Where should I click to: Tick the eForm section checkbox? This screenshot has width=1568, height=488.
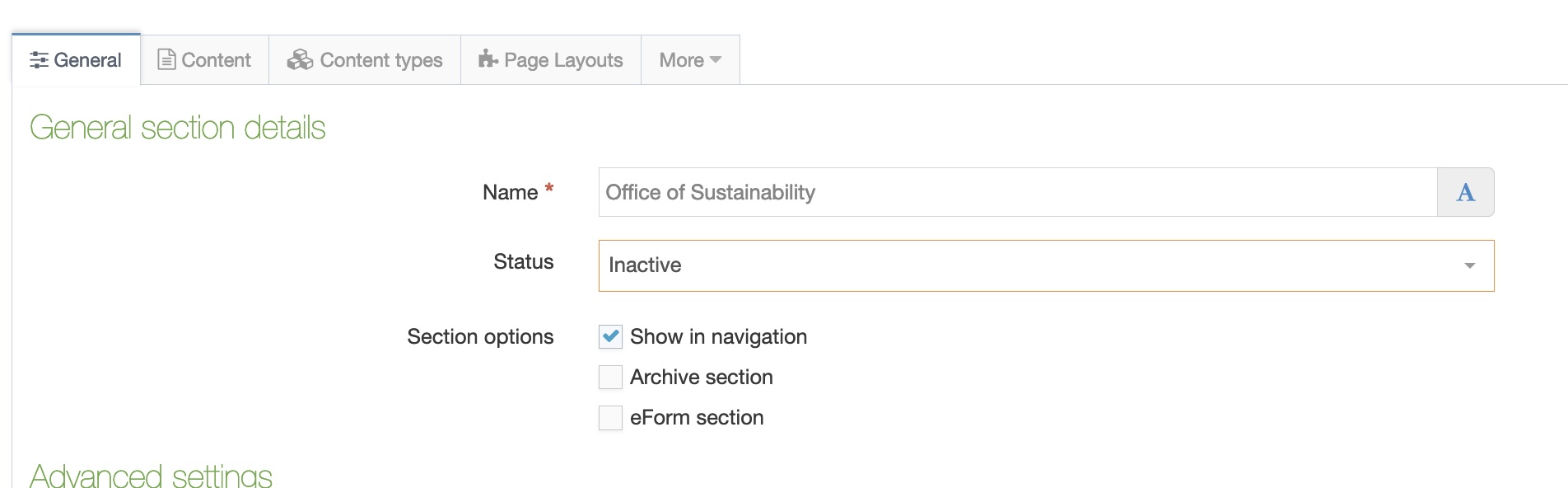coord(610,418)
